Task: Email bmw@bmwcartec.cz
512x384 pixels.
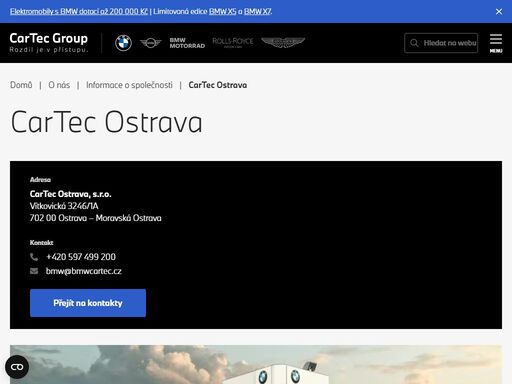Action: pos(84,271)
